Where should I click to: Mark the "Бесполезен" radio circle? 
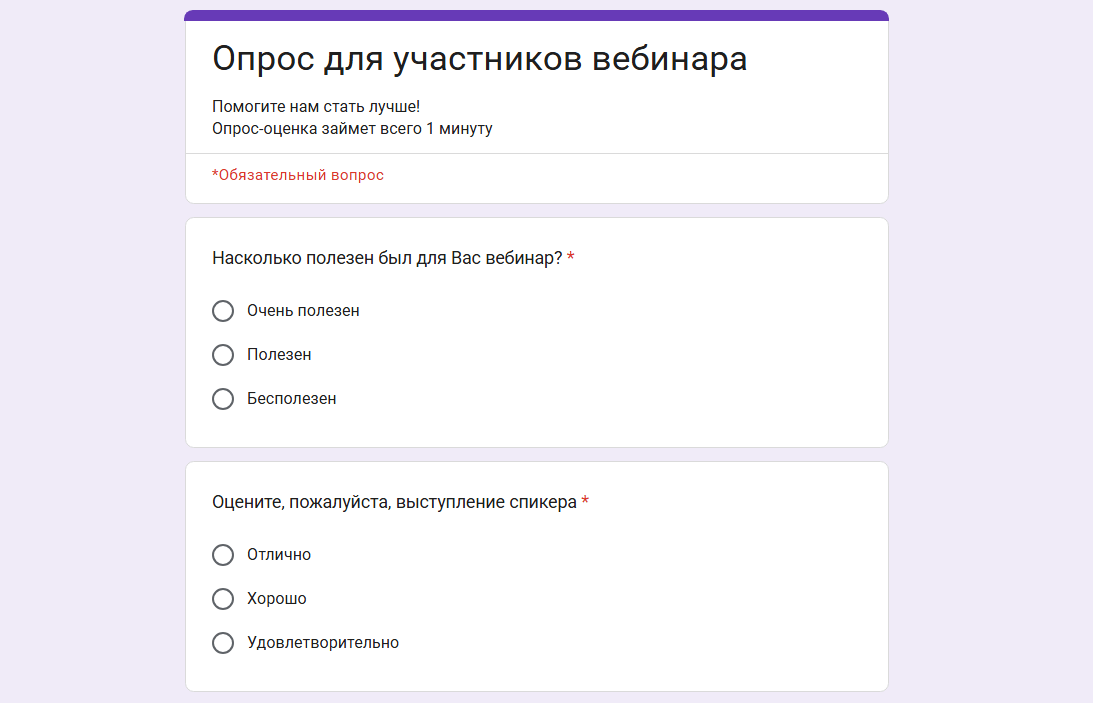tap(223, 399)
